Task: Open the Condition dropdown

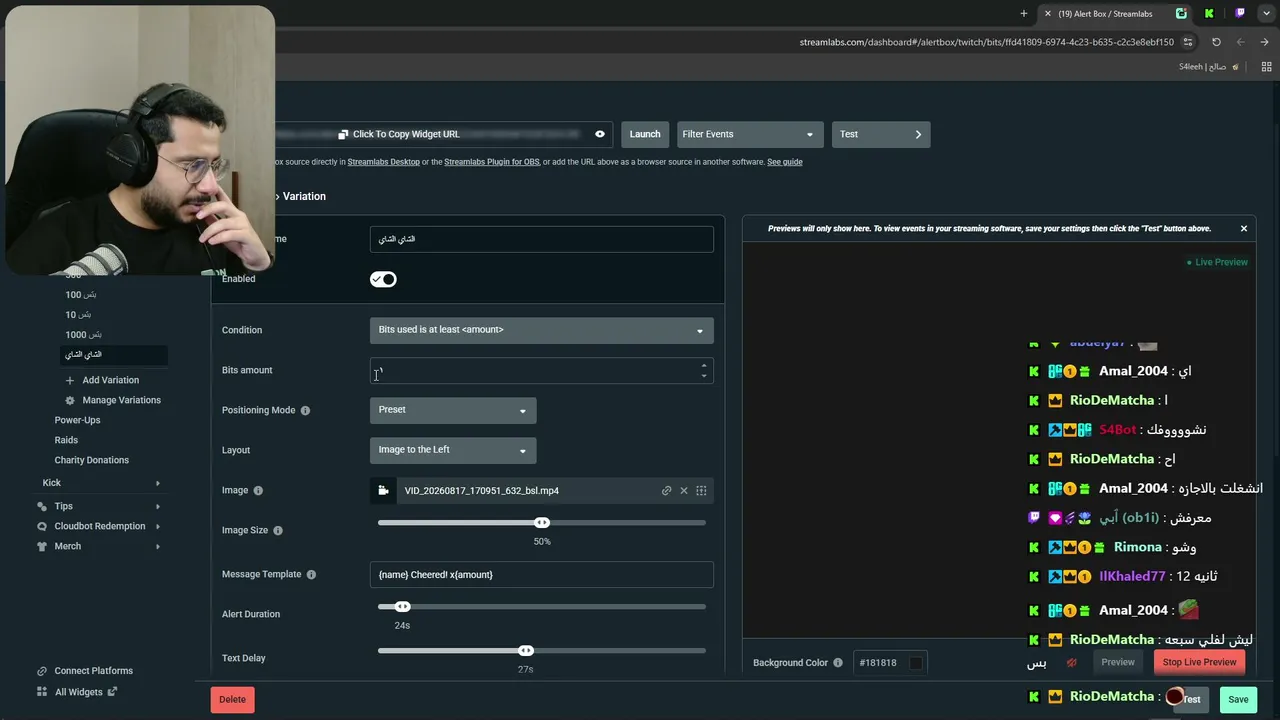Action: pos(542,330)
